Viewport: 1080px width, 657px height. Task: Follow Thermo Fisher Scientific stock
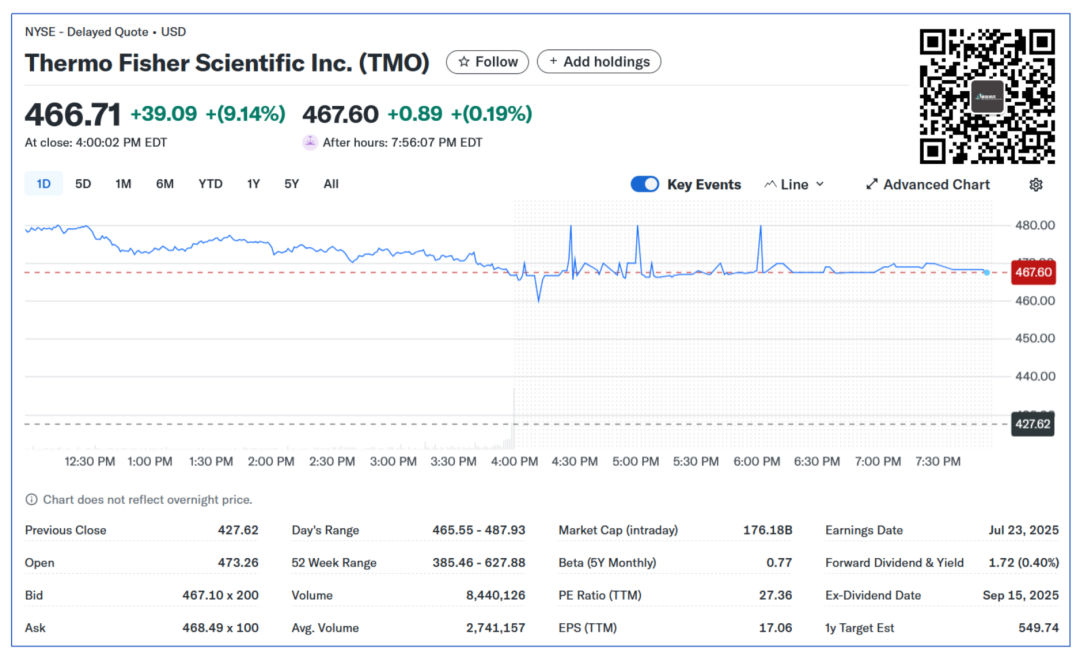488,62
